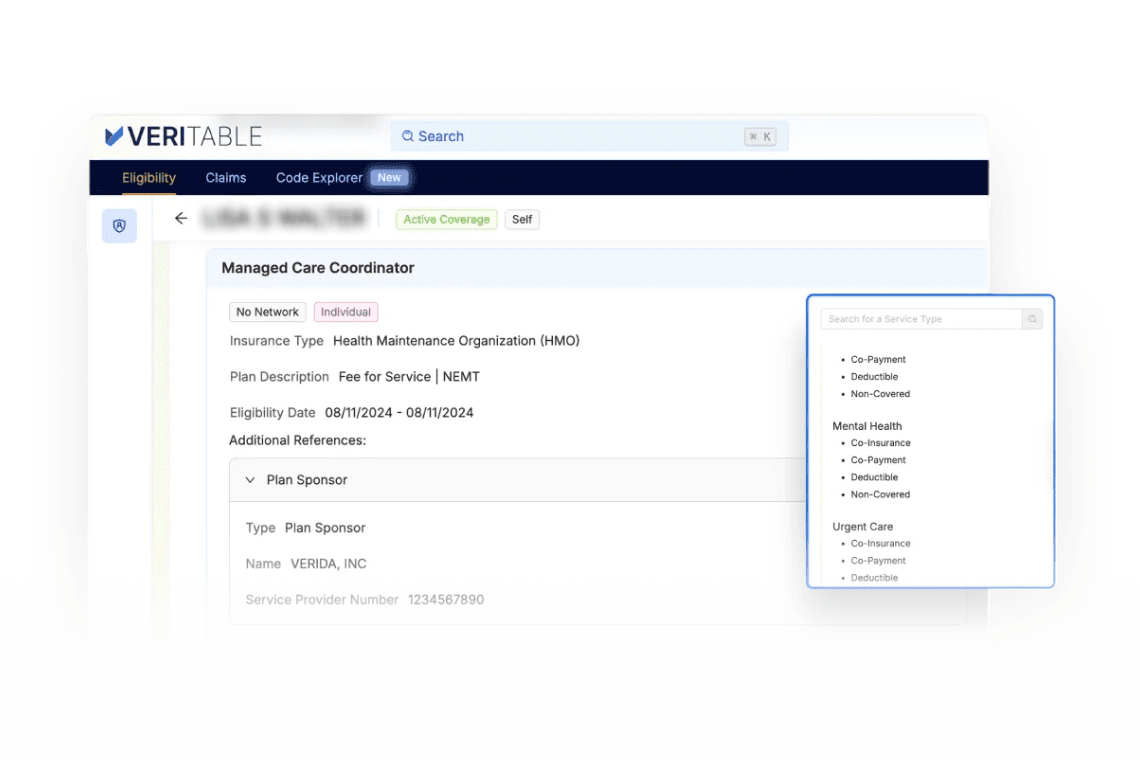
Task: Click the Active Coverage badge
Action: tap(446, 220)
